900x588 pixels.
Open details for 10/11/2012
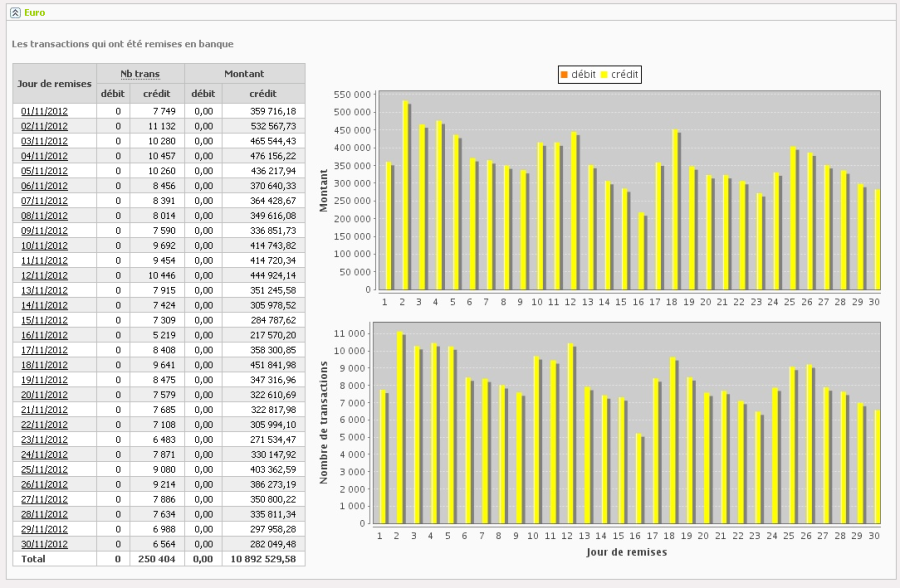point(44,246)
